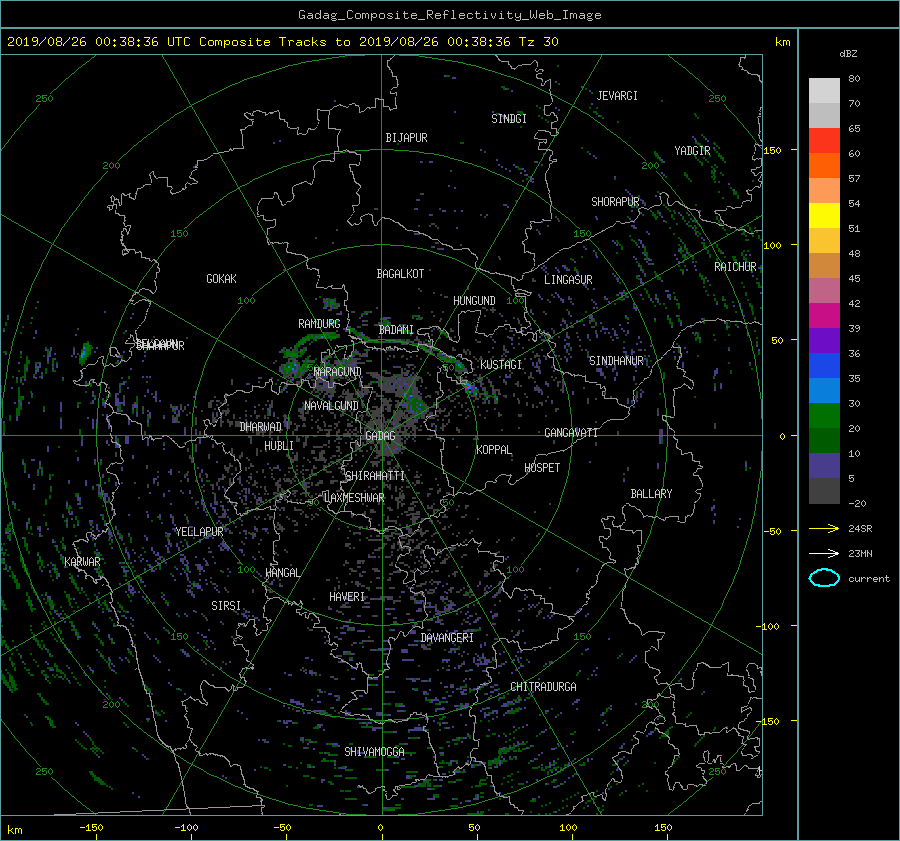Screen dimensions: 900x841
Task: Click the DAVANGERI city label
Action: (x=447, y=638)
